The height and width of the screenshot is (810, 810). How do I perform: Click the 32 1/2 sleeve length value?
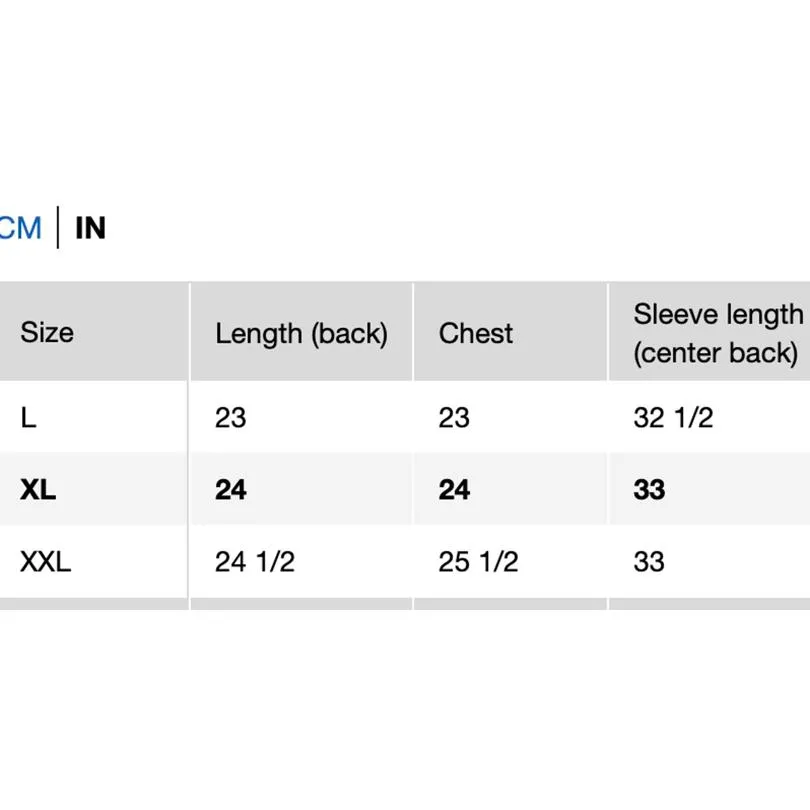(673, 417)
